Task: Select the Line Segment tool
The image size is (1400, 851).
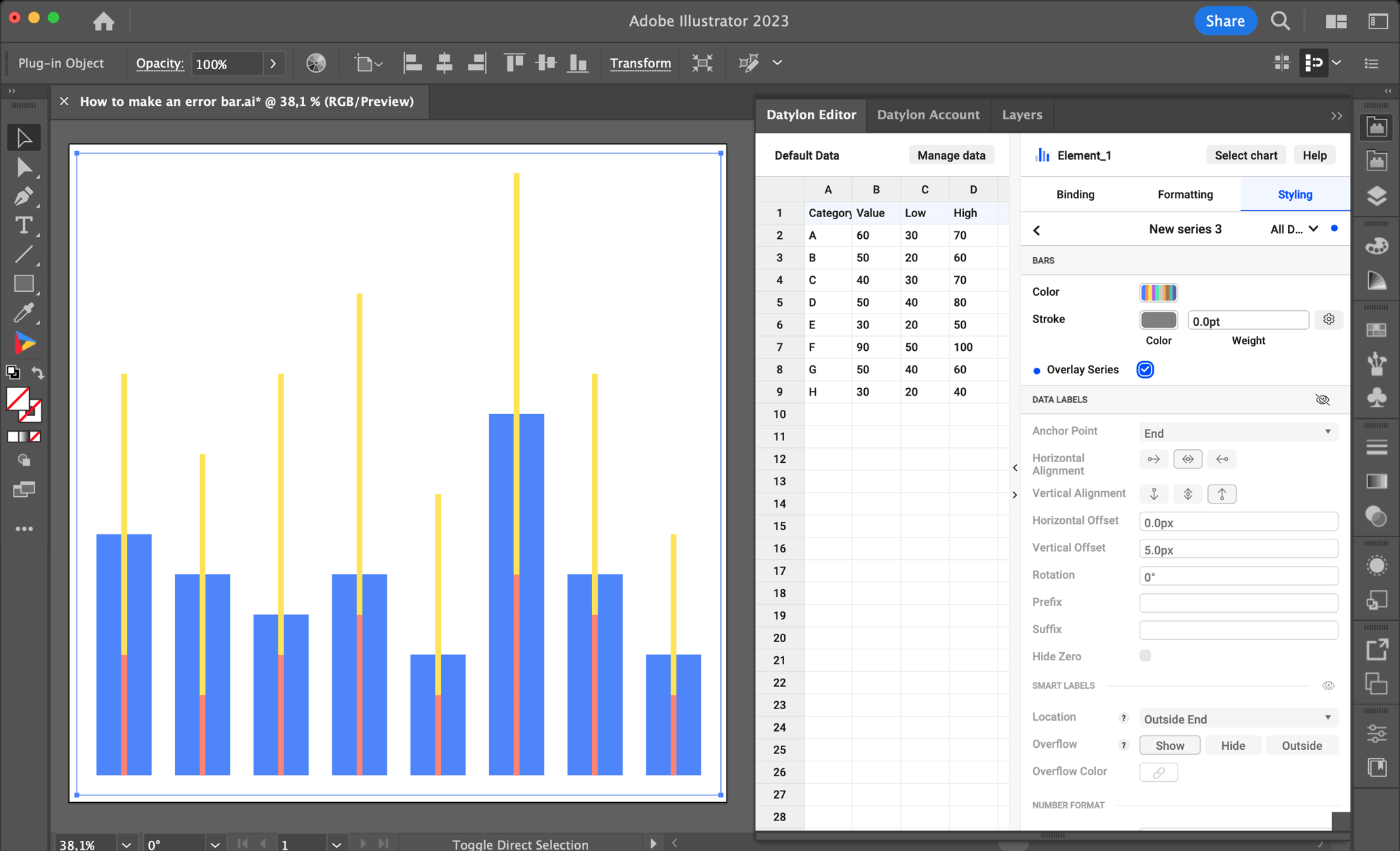Action: 24,254
